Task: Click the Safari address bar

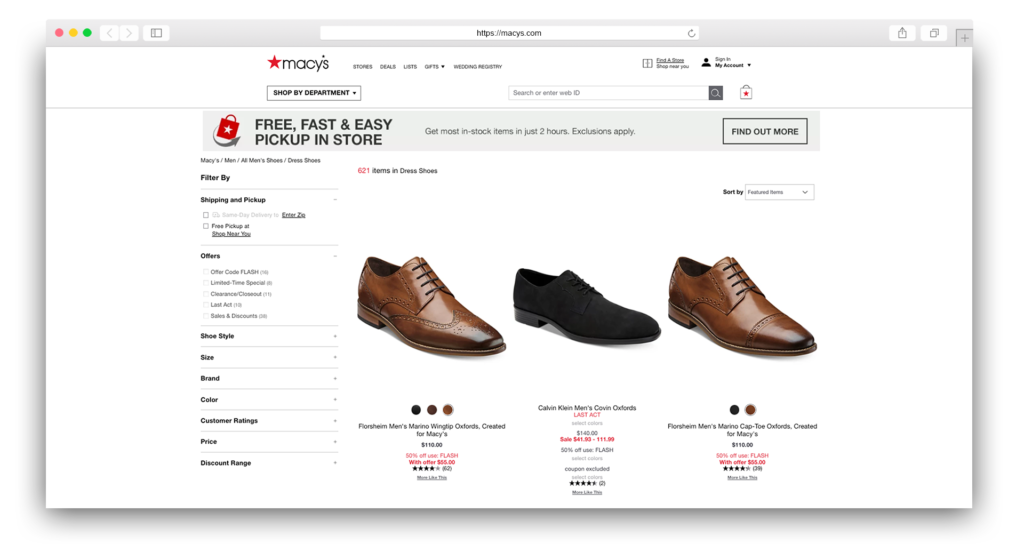Action: click(x=509, y=33)
